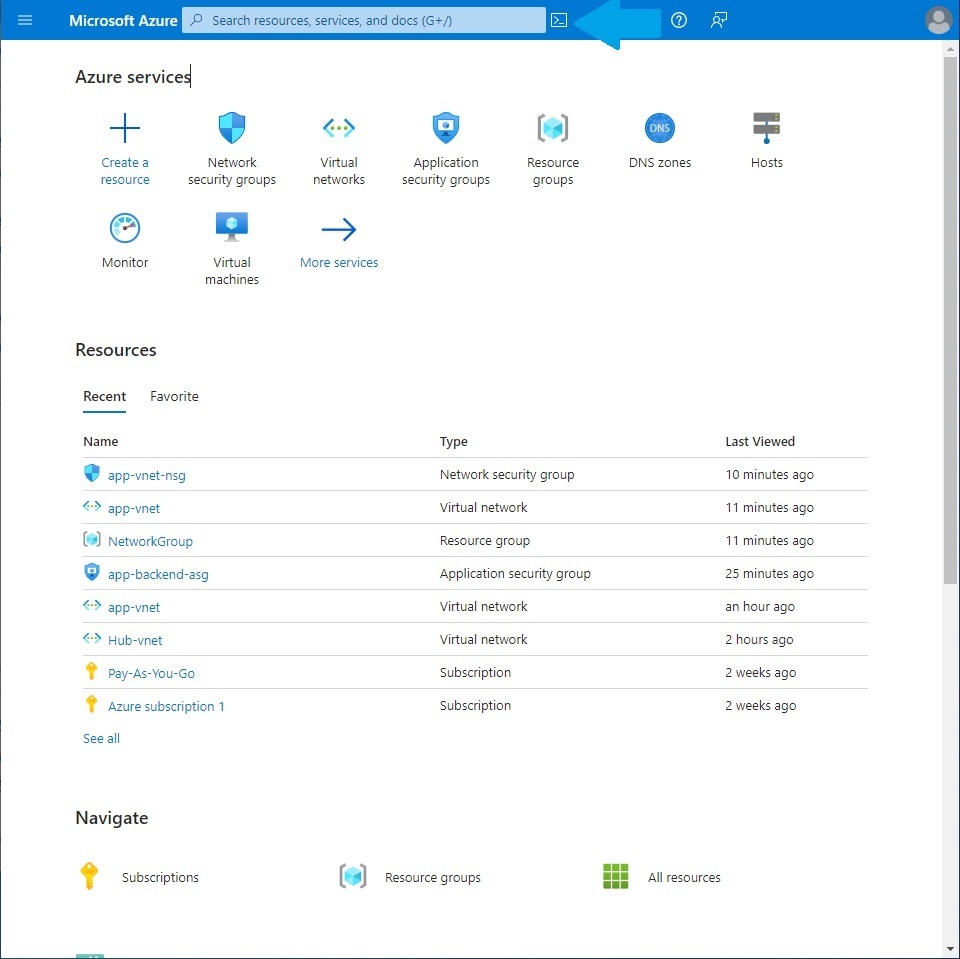Image resolution: width=960 pixels, height=959 pixels.
Task: Switch to the Recent resources tab
Action: tap(104, 396)
